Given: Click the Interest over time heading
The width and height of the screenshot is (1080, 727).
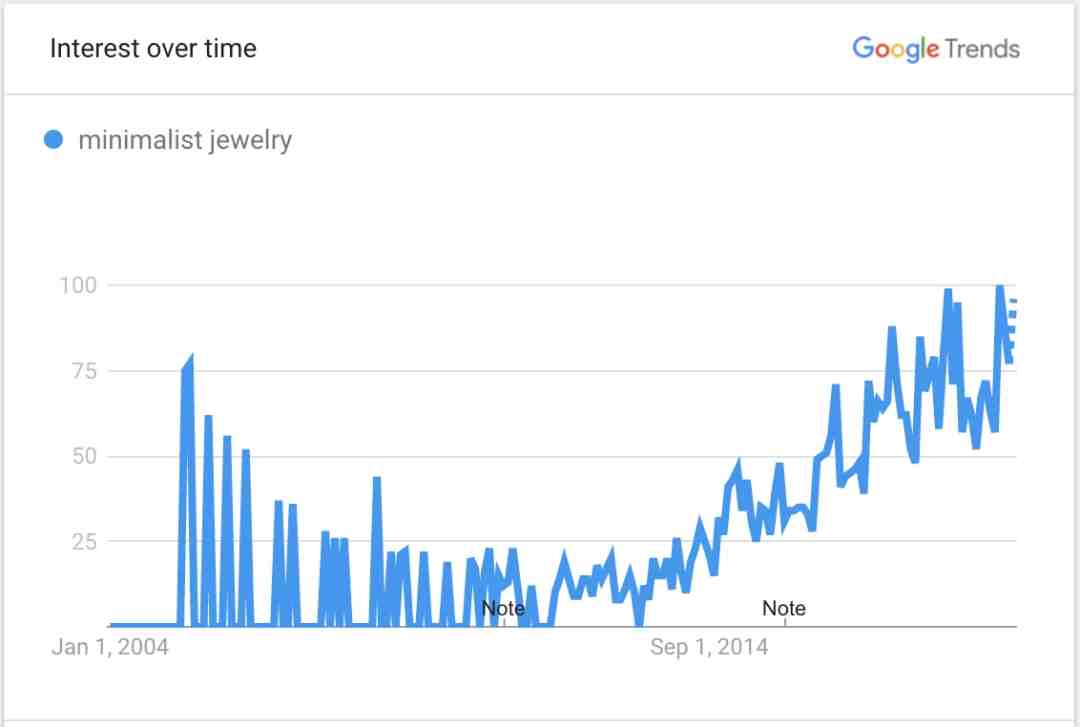Looking at the screenshot, I should click(x=153, y=48).
